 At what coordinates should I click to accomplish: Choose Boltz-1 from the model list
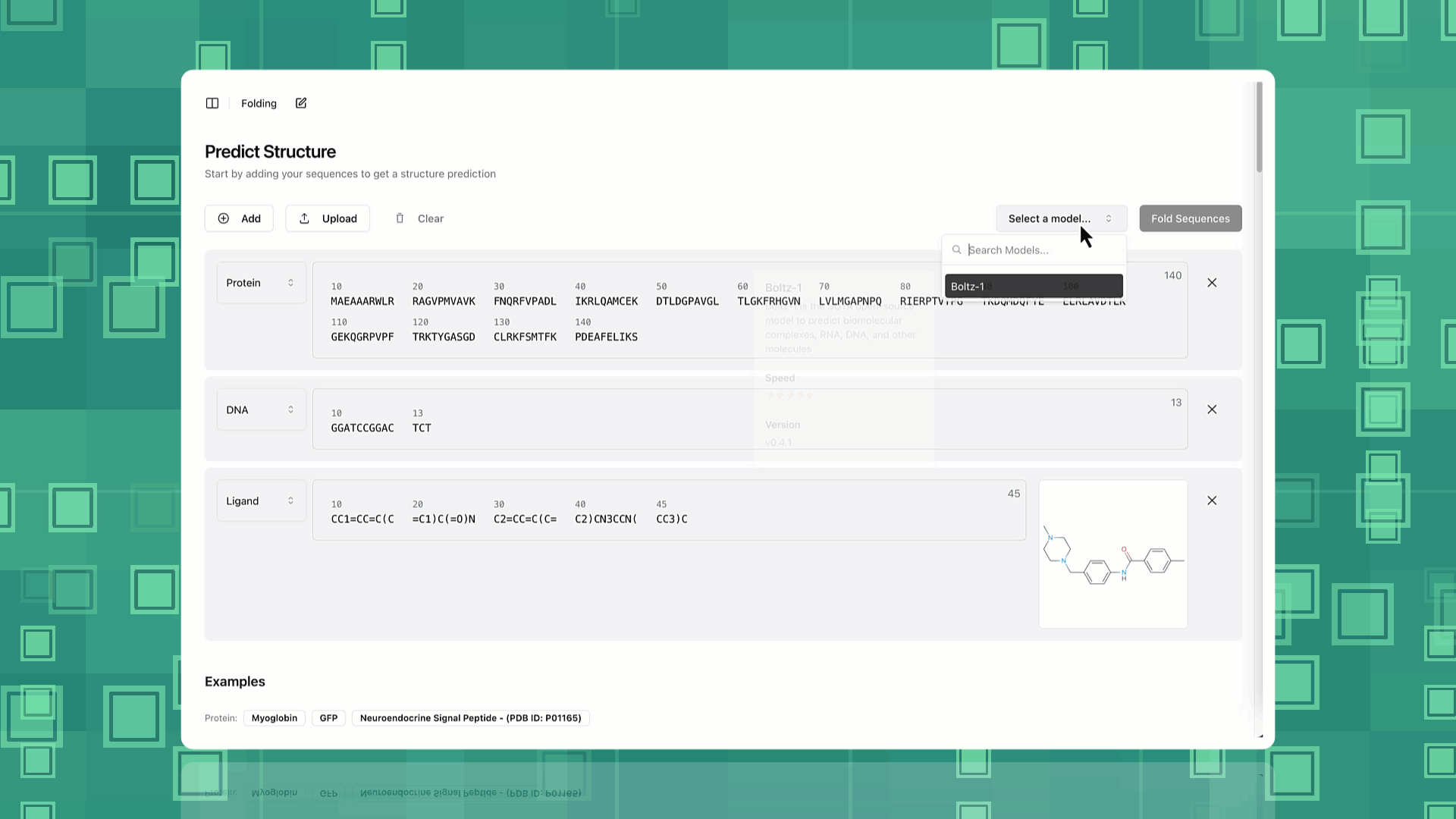pos(1033,286)
